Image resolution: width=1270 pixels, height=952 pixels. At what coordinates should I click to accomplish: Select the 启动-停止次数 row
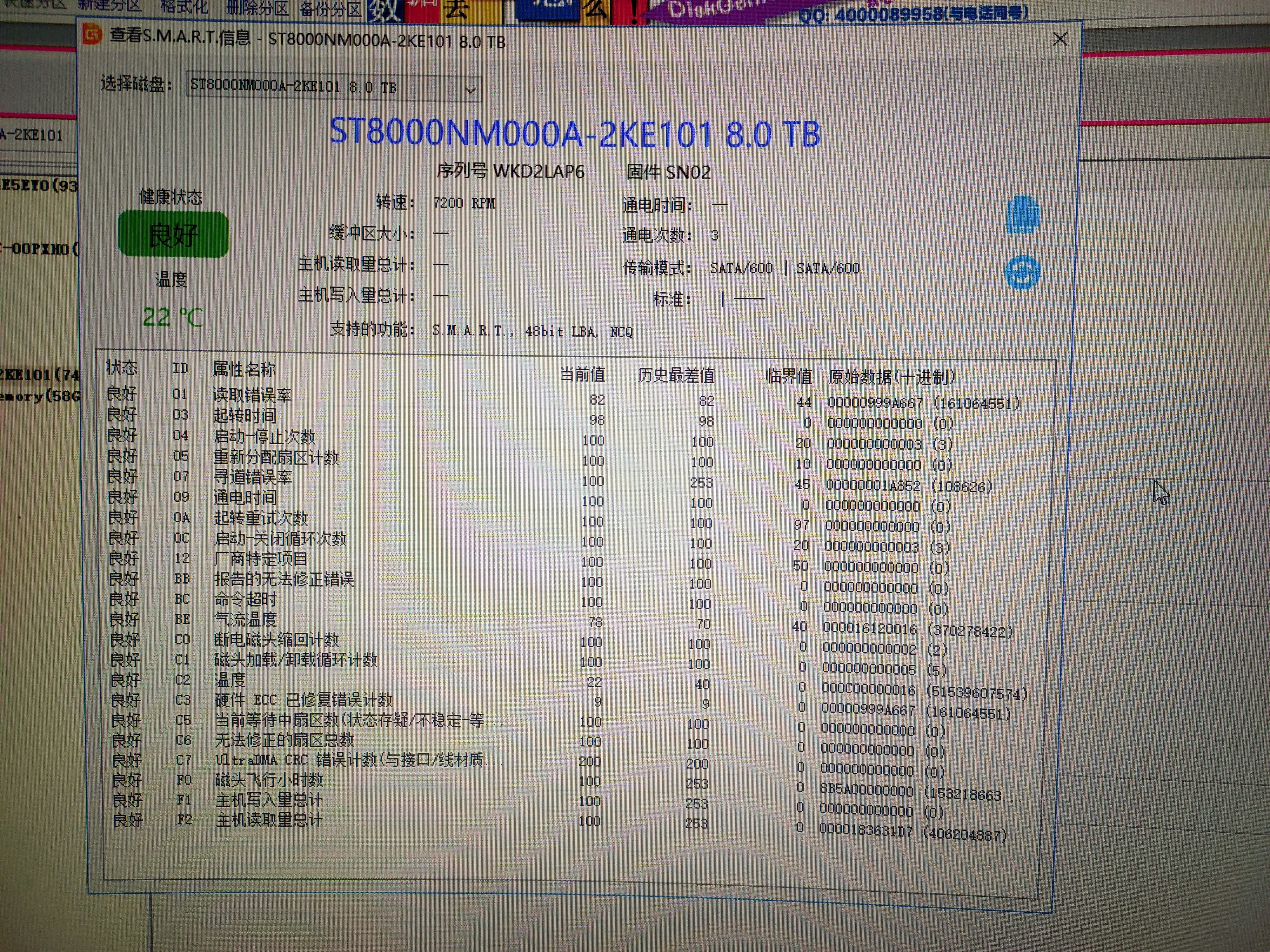564,440
